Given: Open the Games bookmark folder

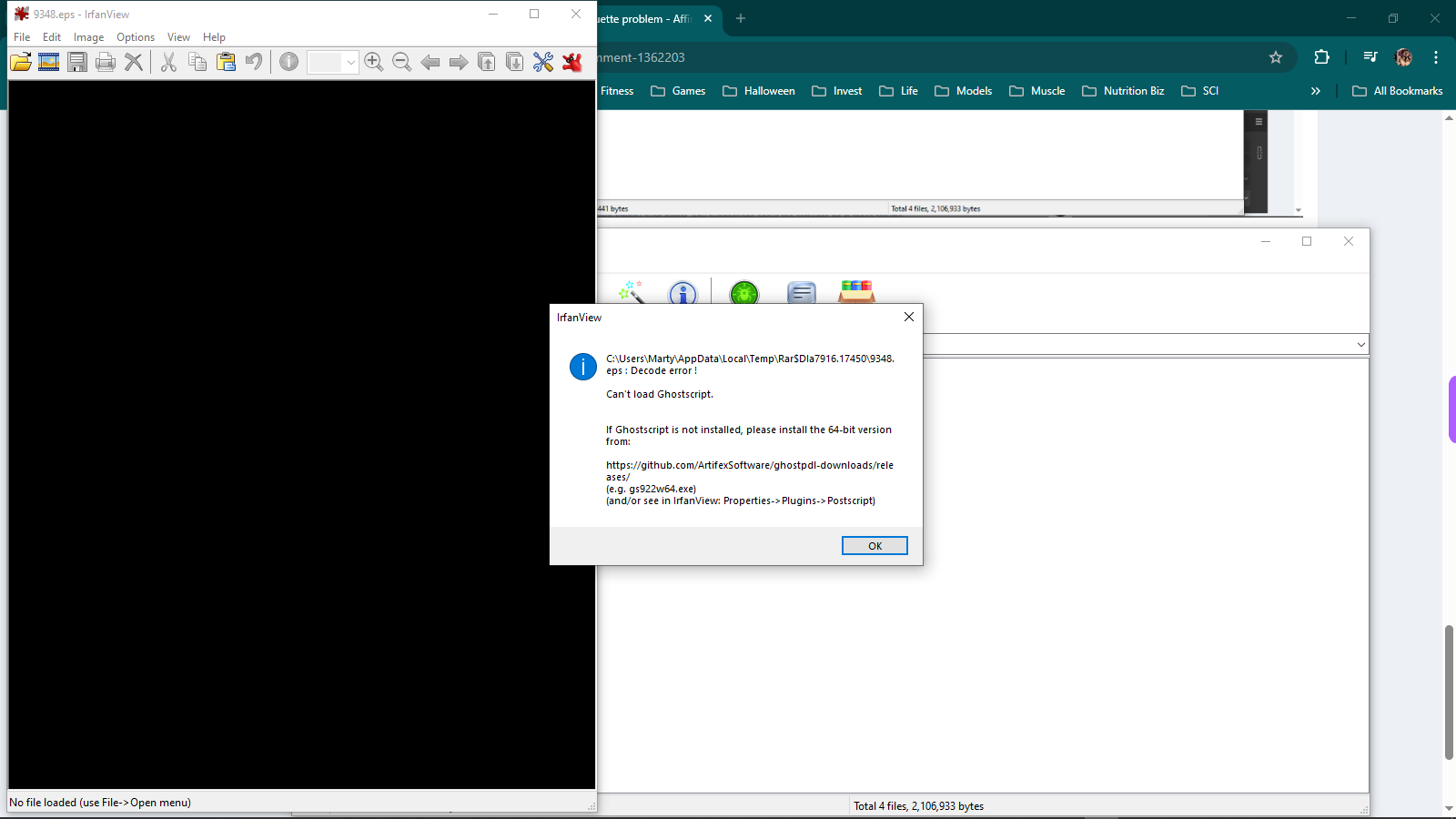Looking at the screenshot, I should click(x=679, y=91).
